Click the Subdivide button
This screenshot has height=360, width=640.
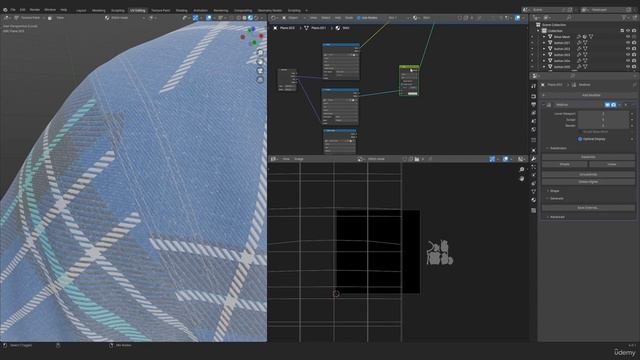(588, 157)
